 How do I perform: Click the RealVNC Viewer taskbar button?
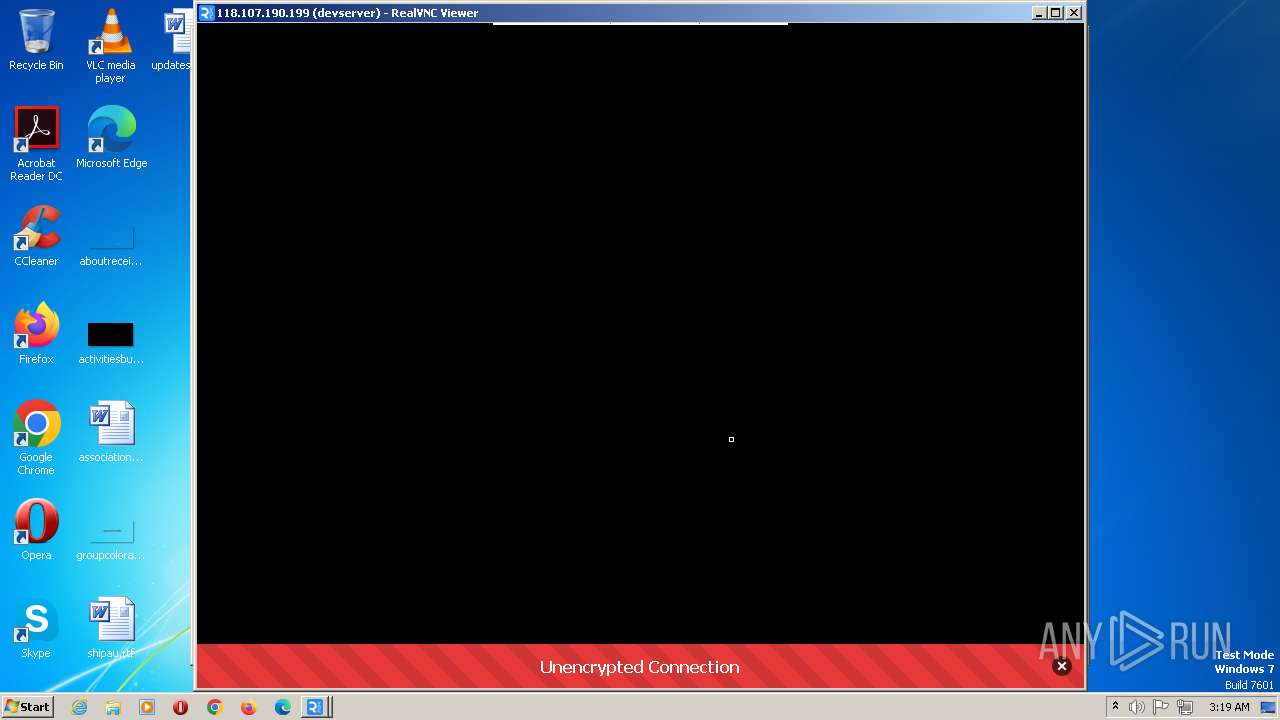316,707
